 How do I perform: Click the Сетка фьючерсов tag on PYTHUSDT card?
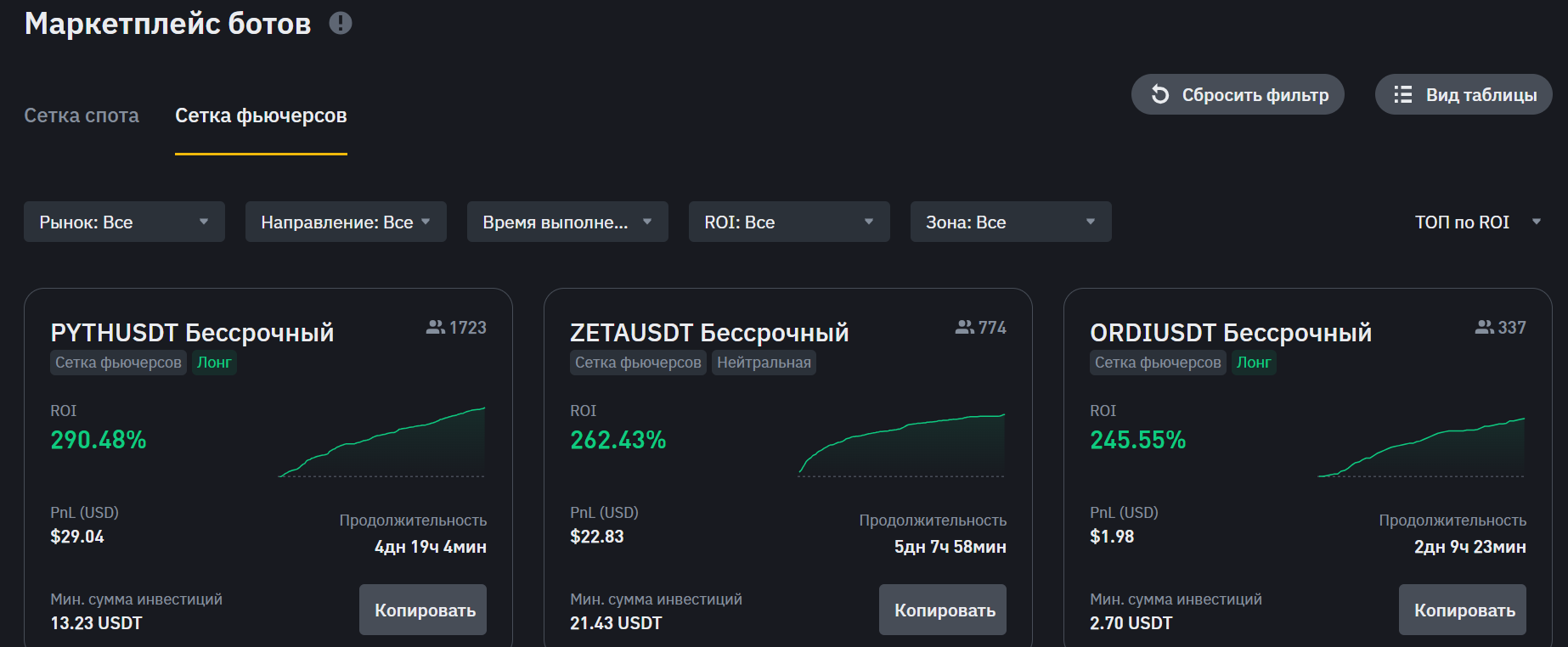118,363
